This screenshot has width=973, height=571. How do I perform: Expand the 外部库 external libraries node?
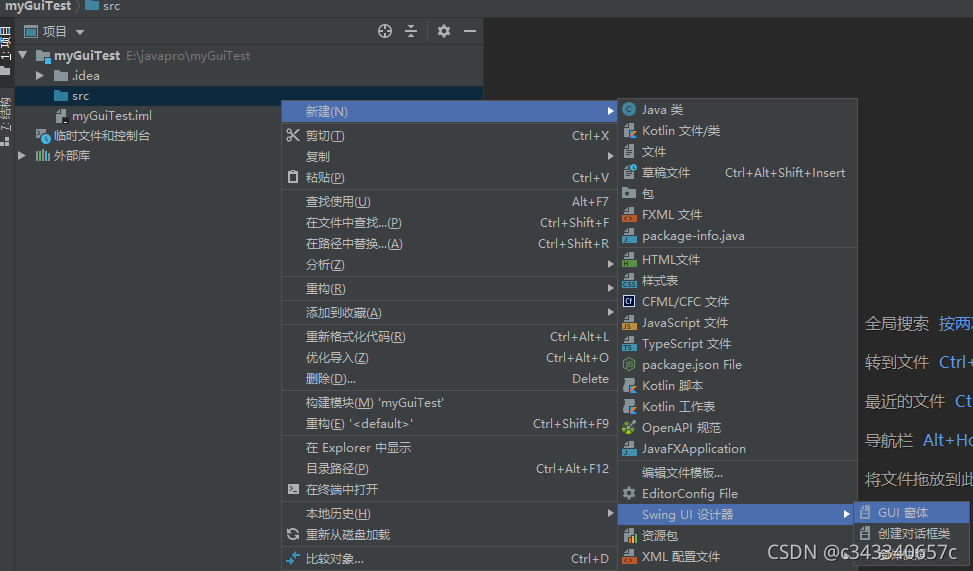coord(22,155)
